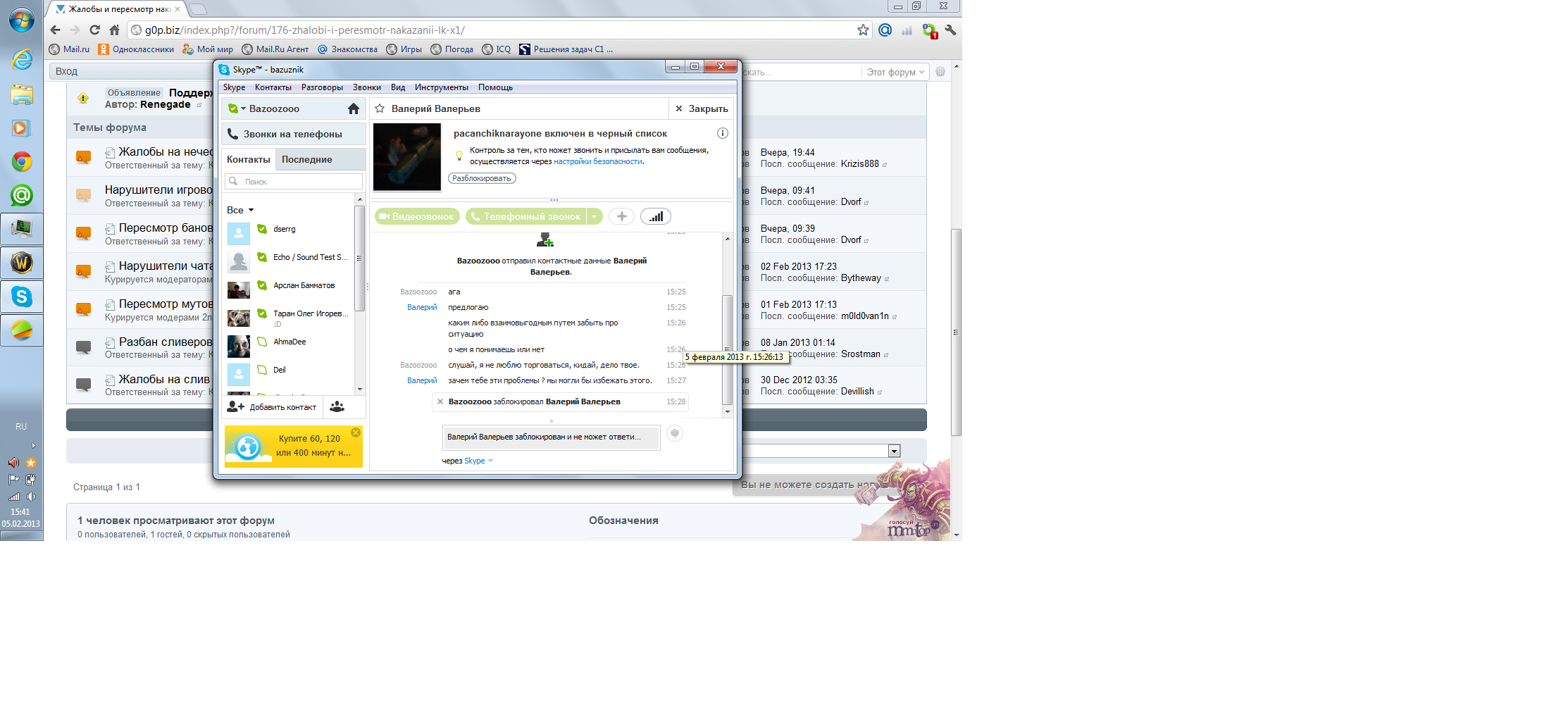Click the plus add participants button
The width and height of the screenshot is (1568, 710).
pyautogui.click(x=621, y=216)
